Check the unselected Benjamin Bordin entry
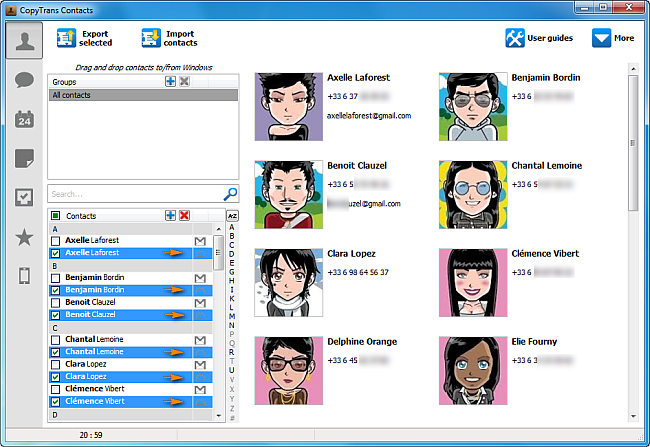The image size is (650, 447). [x=55, y=278]
